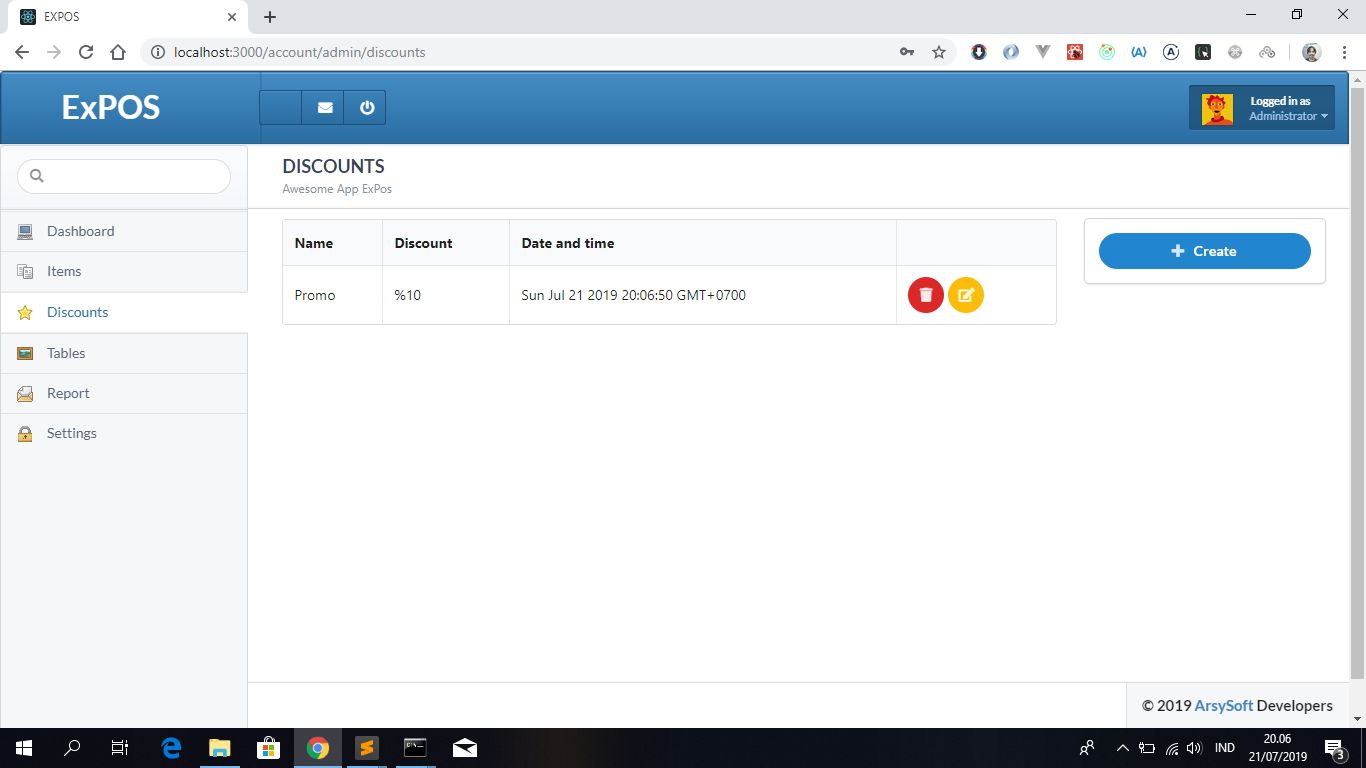1366x768 pixels.
Task: Click the administrator avatar image
Action: pos(1217,108)
